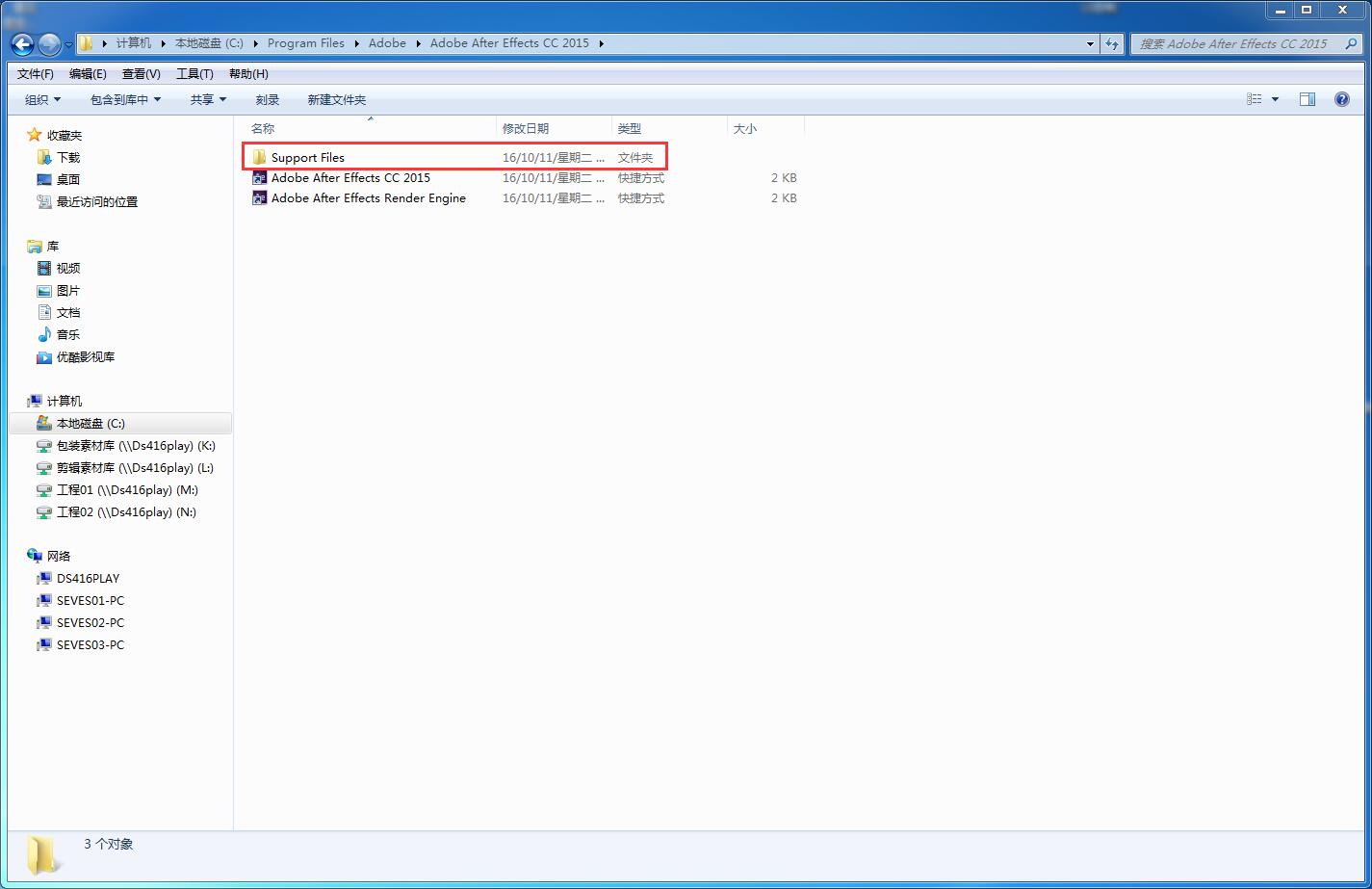This screenshot has width=1372, height=889.
Task: Open the 编辑(E) menu
Action: click(88, 73)
